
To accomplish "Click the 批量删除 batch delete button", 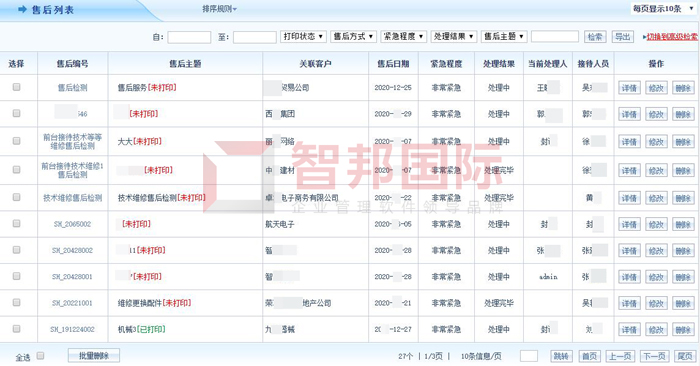I will tap(94, 356).
